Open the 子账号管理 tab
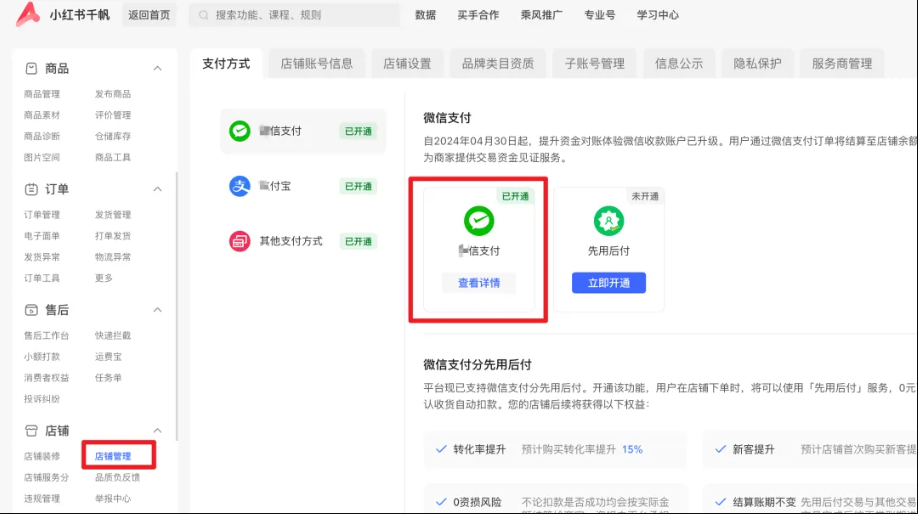Viewport: 918px width, 514px height. pyautogui.click(x=594, y=63)
